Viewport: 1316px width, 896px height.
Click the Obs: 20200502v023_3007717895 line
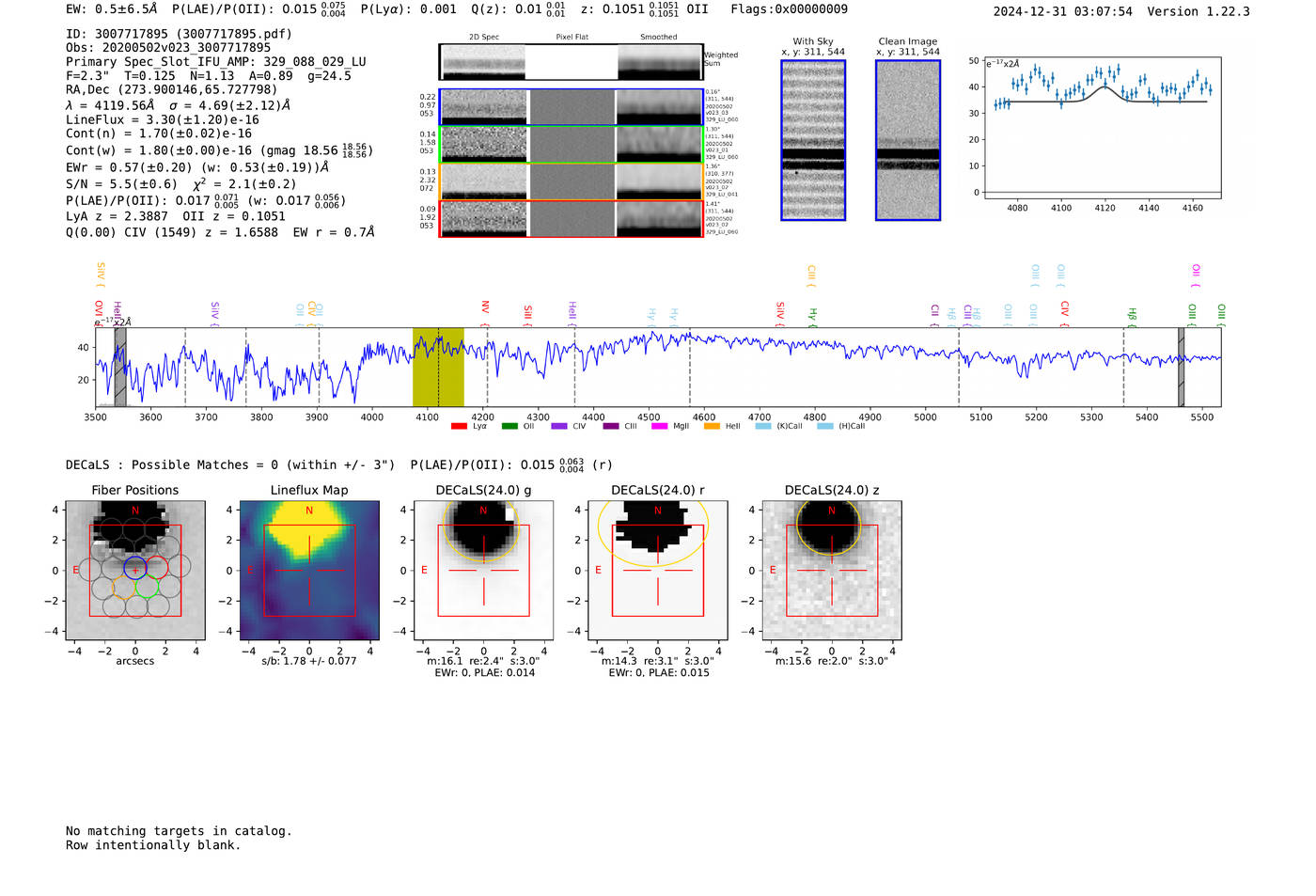(x=168, y=48)
